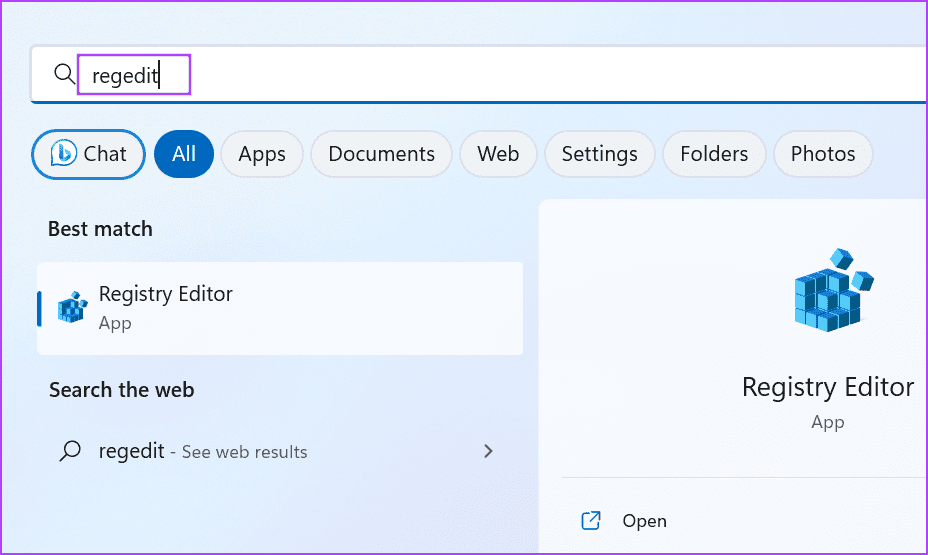Click the large Registry Editor icon in preview pane

point(833,290)
